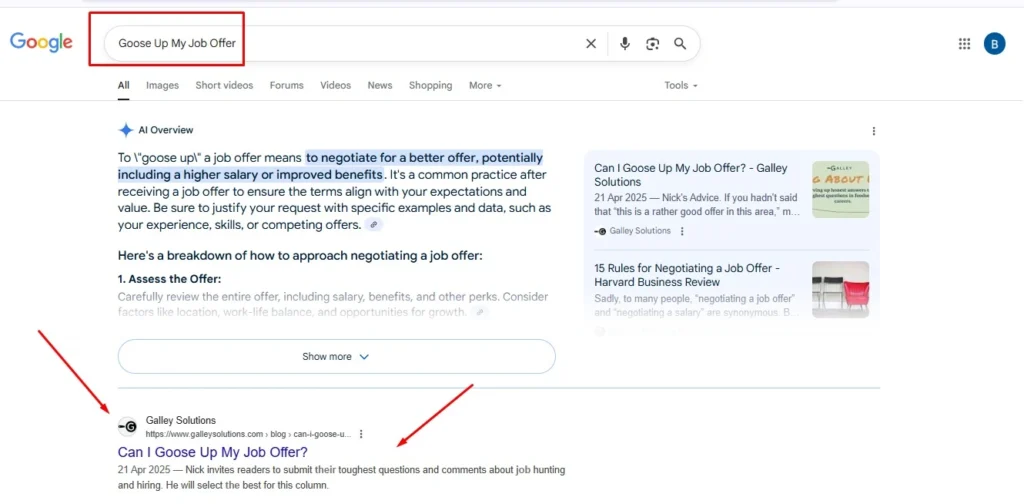The height and width of the screenshot is (504, 1024).
Task: Click the Harvard Business Review chairs thumbnail
Action: (840, 289)
